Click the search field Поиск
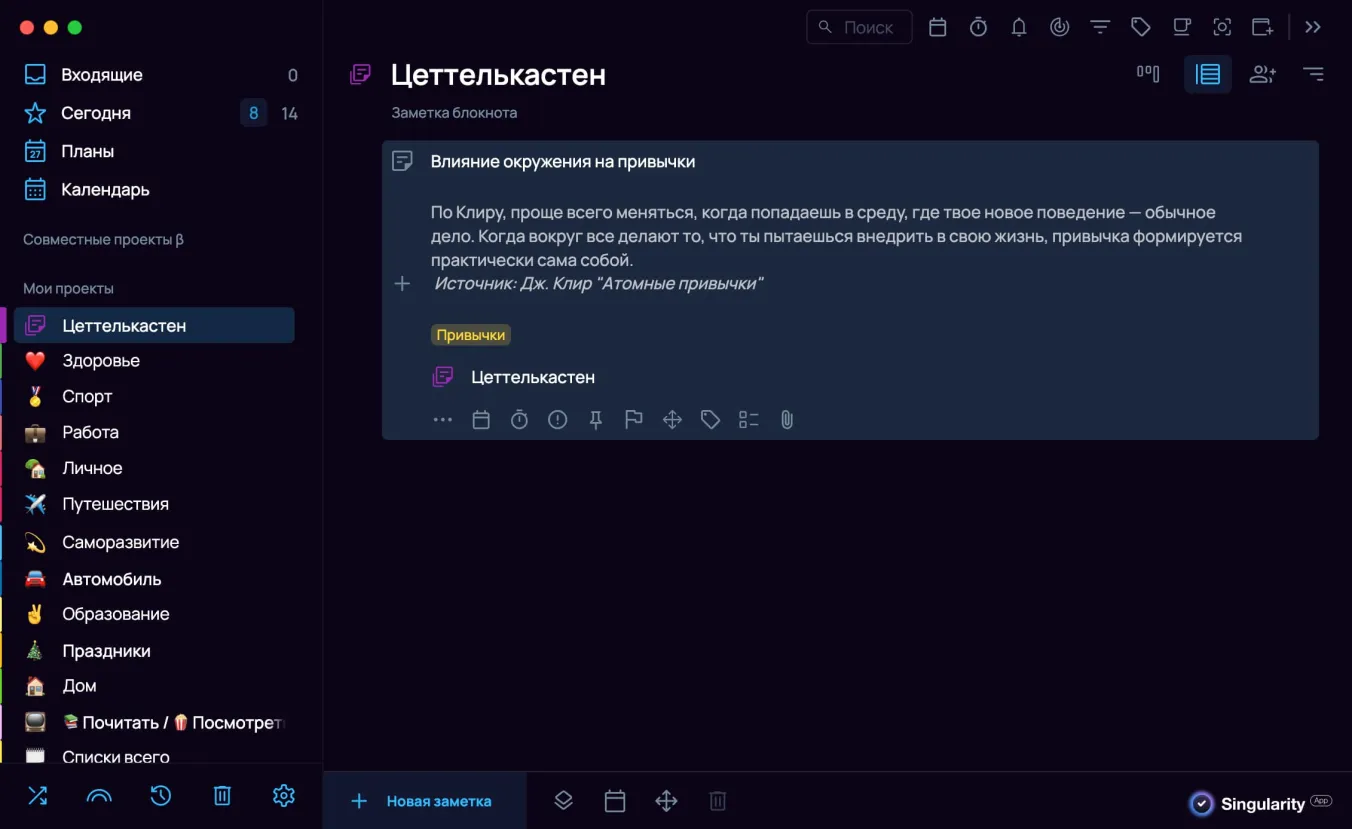 (x=859, y=27)
